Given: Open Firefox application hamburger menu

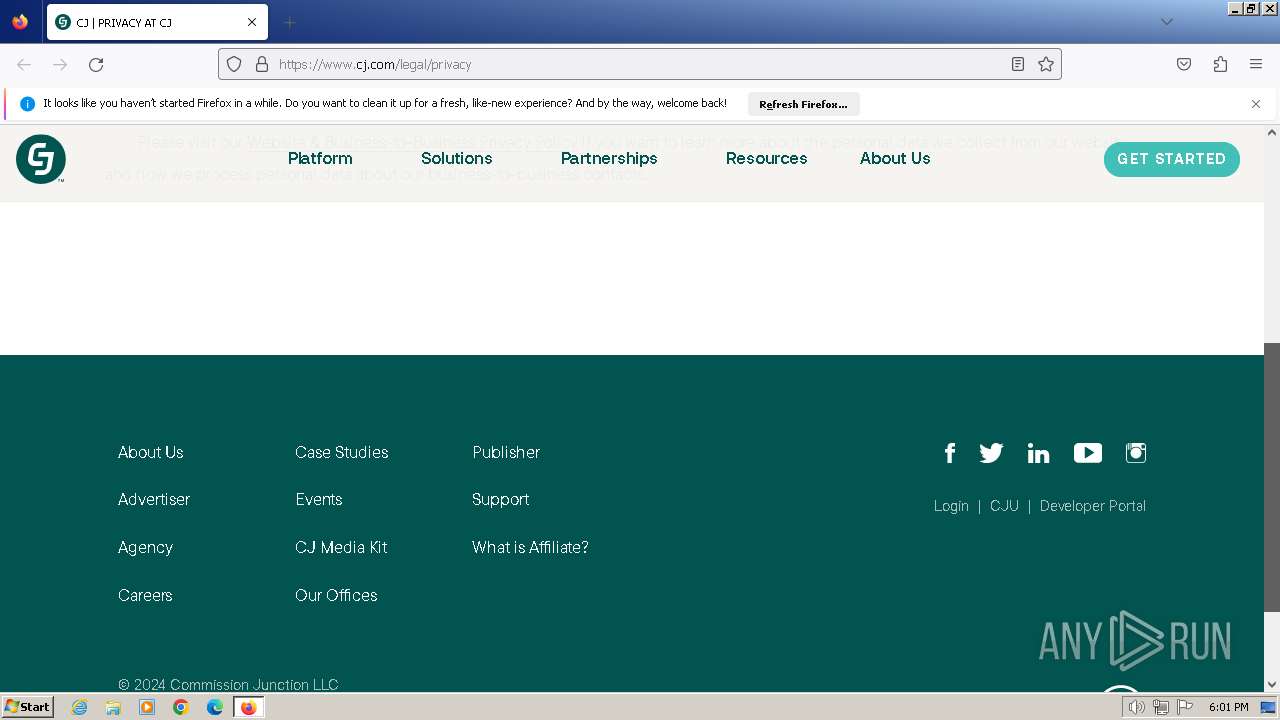Looking at the screenshot, I should click(x=1256, y=64).
